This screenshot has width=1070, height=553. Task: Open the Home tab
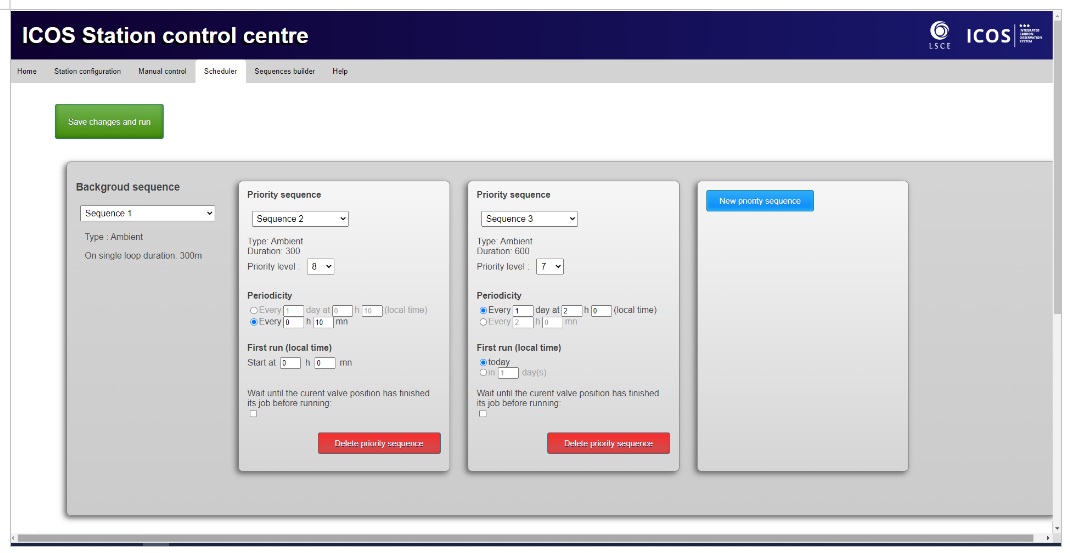point(27,71)
